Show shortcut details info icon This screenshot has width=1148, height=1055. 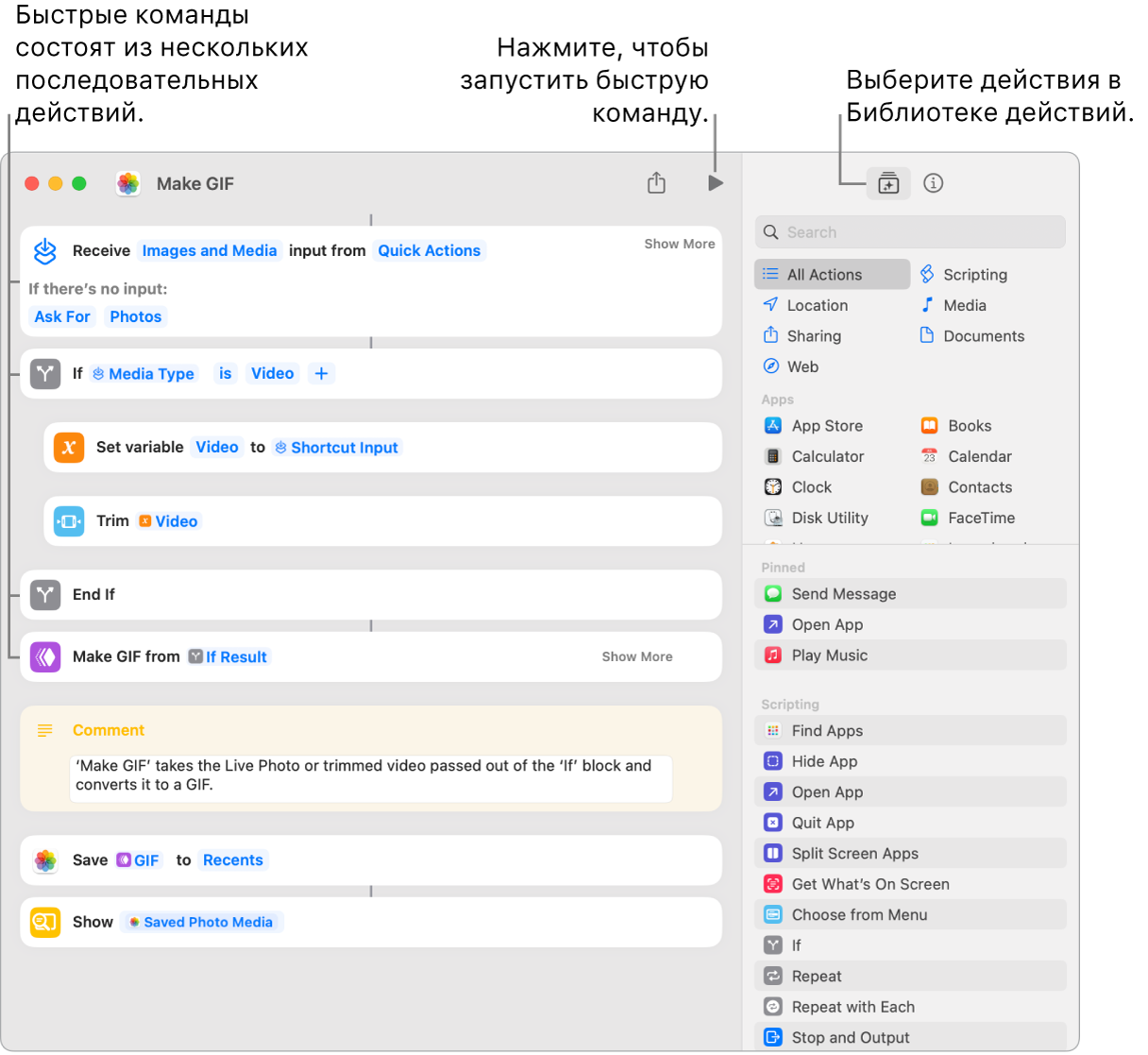click(933, 183)
